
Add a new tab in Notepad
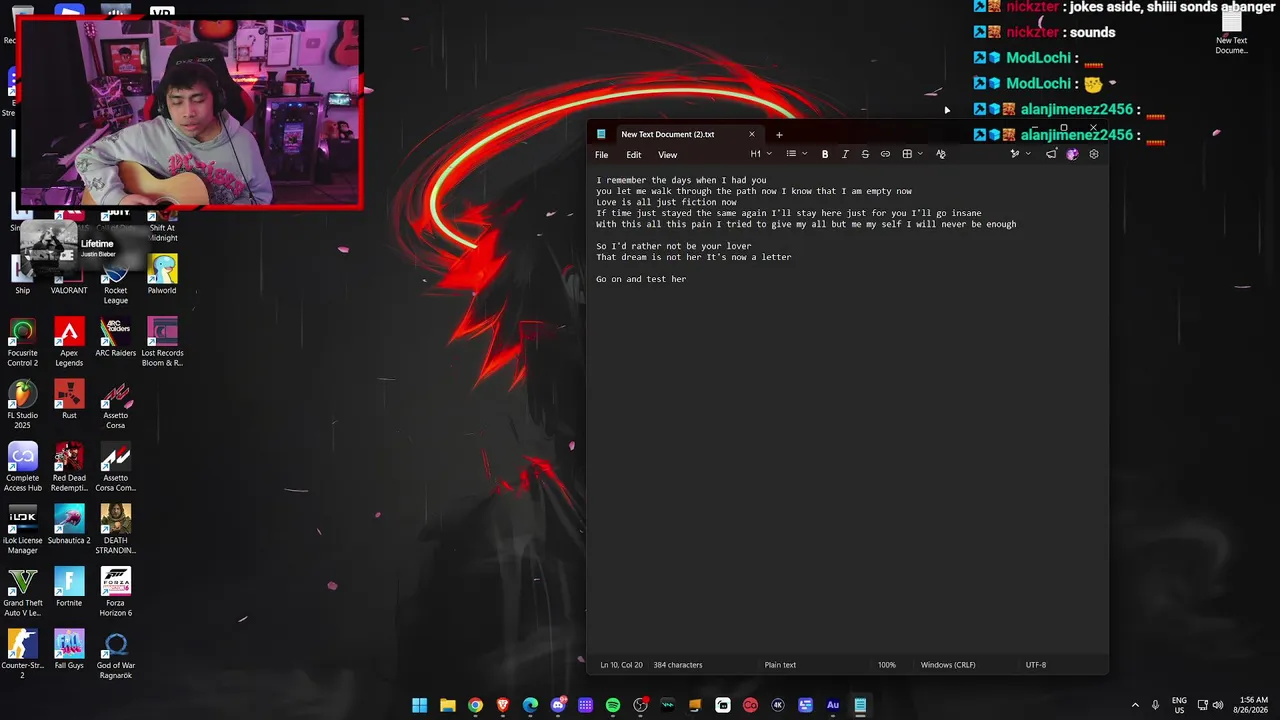click(x=779, y=134)
